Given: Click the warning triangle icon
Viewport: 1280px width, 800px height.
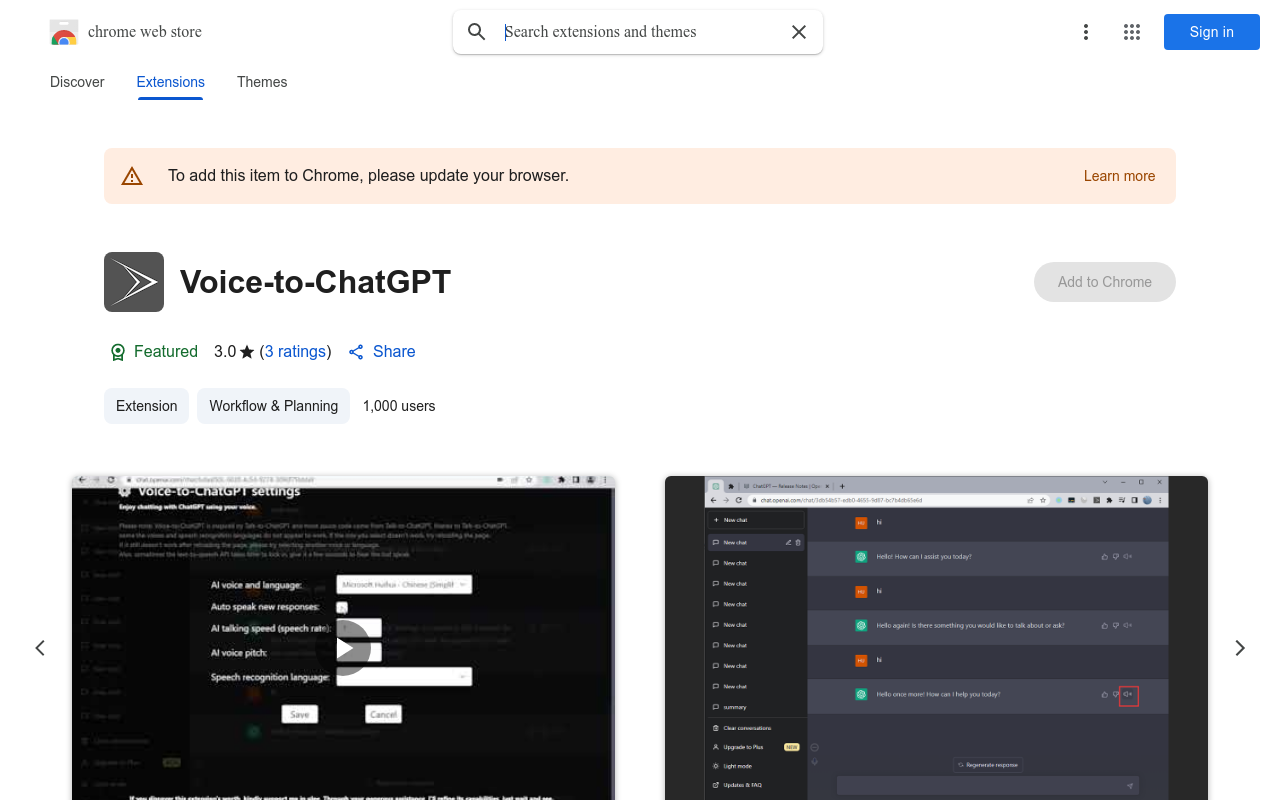Looking at the screenshot, I should pyautogui.click(x=132, y=176).
